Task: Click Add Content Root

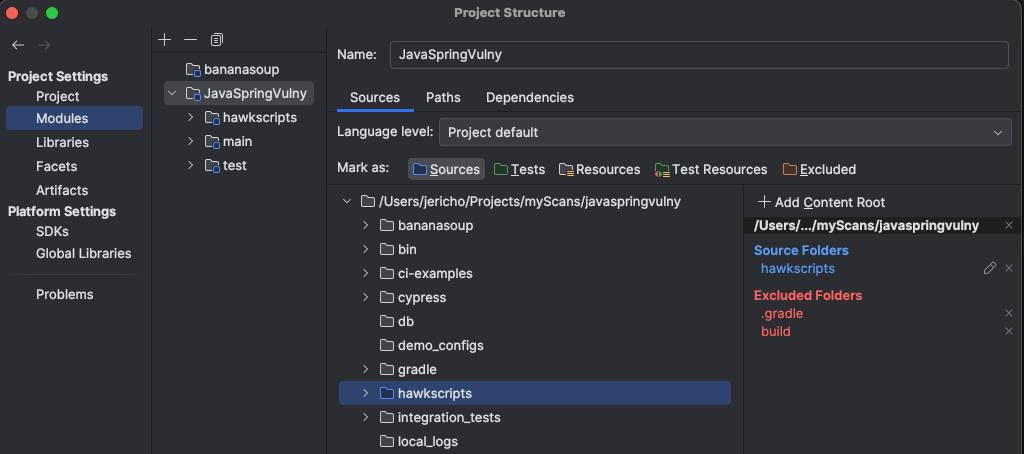Action: [821, 202]
